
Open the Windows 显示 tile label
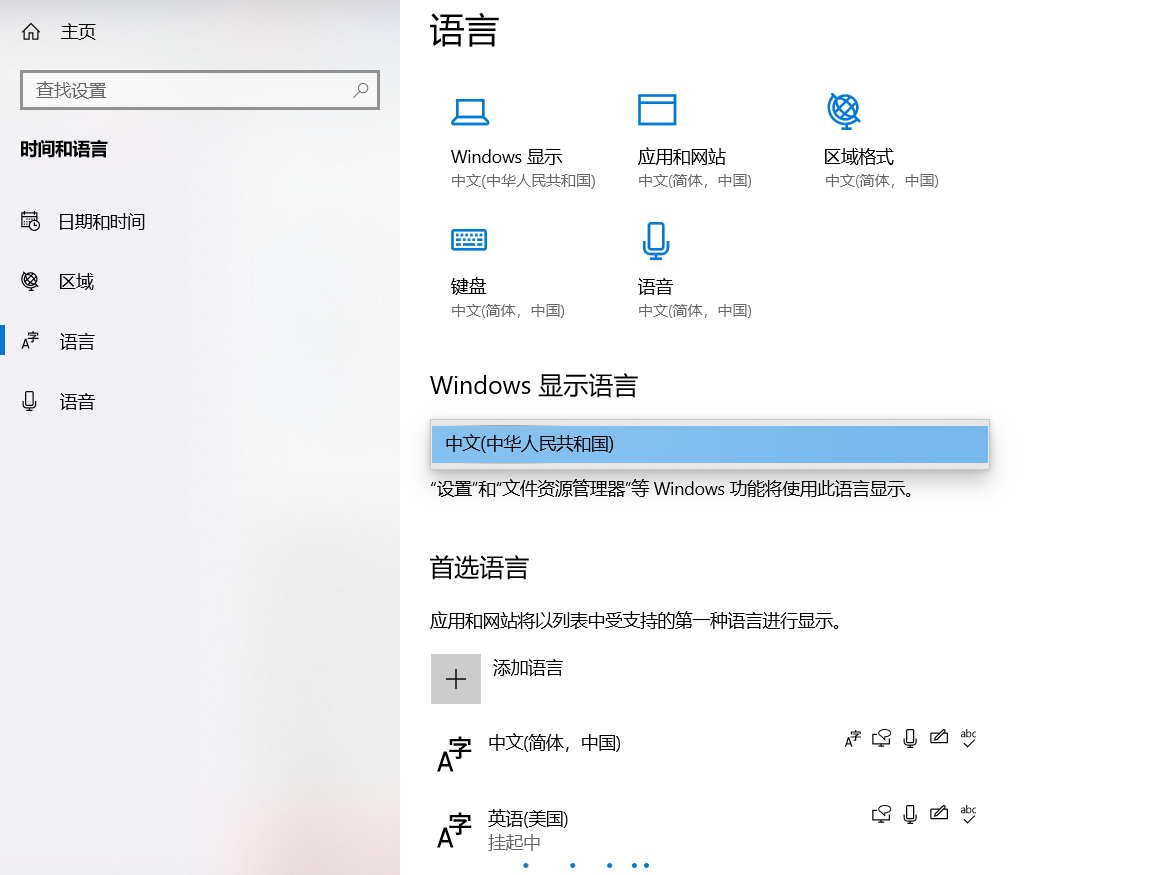pos(506,157)
